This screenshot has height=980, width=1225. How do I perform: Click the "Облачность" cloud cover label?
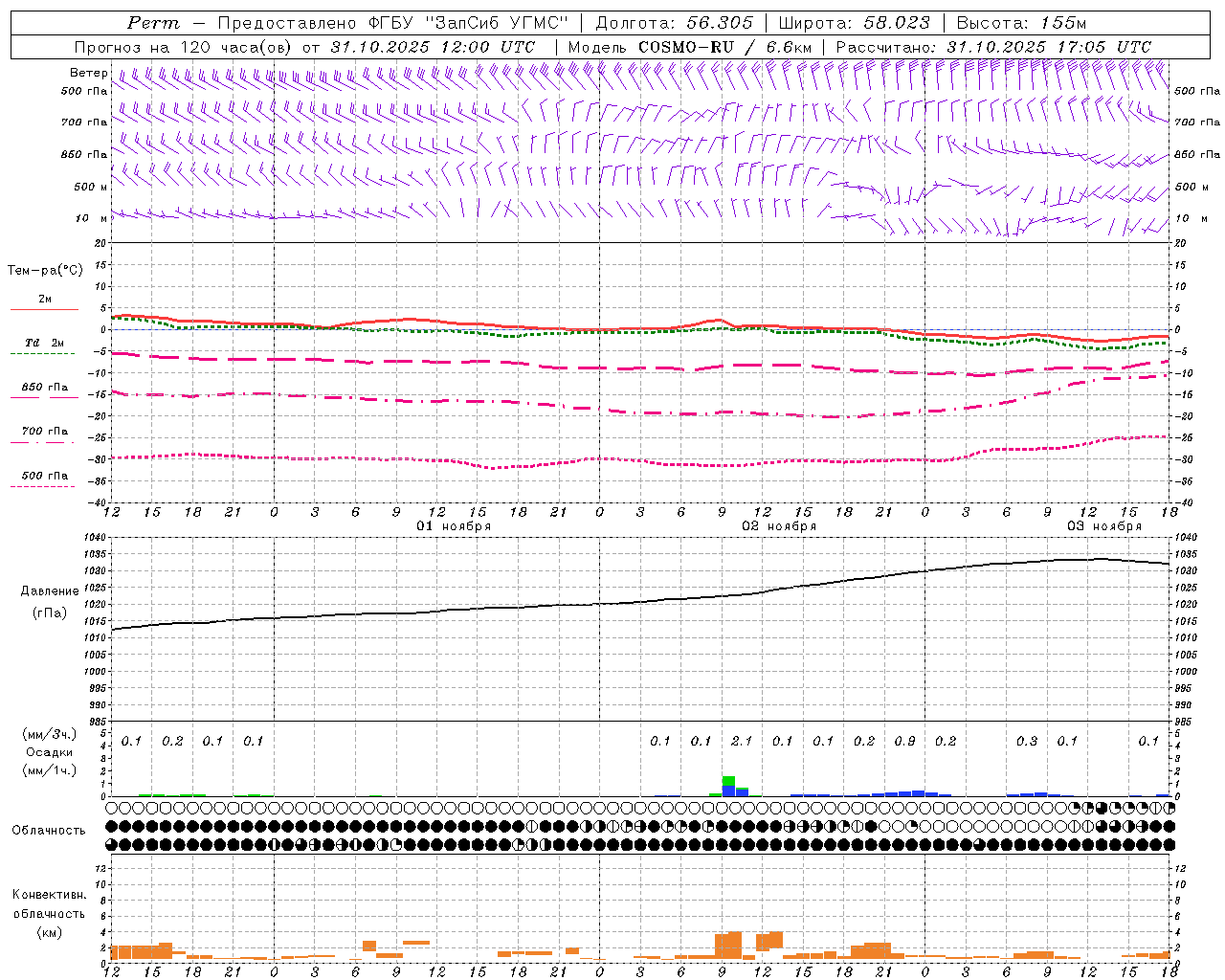point(49,830)
